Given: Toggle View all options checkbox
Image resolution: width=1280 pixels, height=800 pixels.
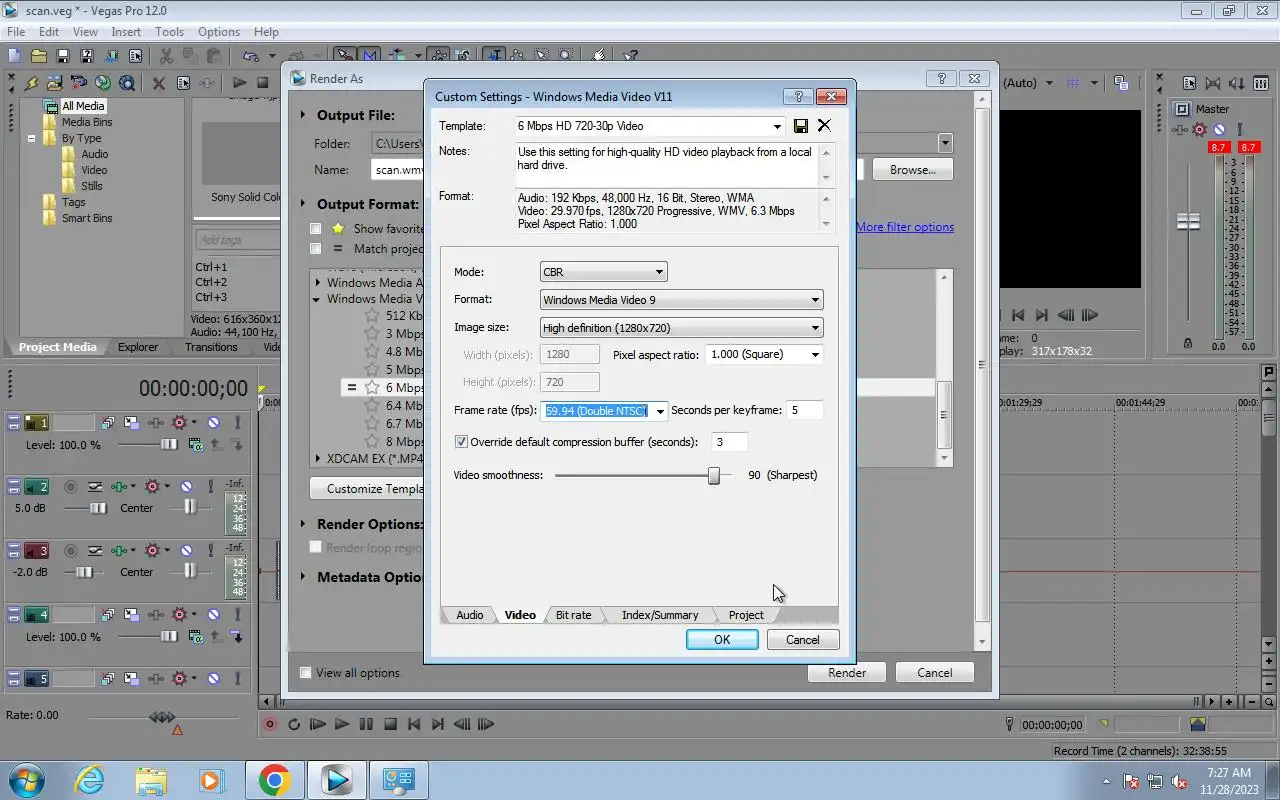Looking at the screenshot, I should click(x=306, y=673).
